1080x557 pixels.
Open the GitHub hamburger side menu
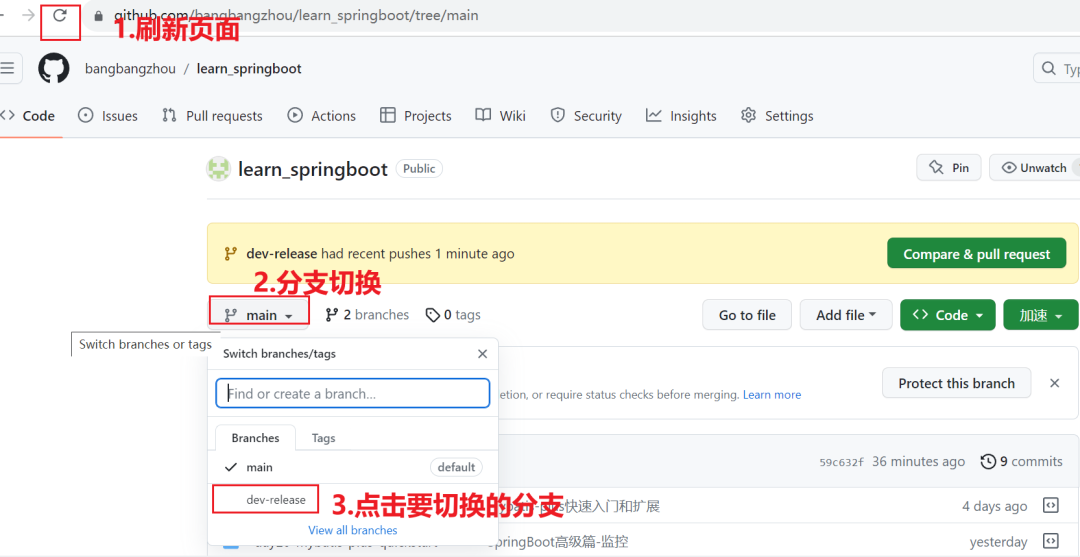[x=8, y=68]
